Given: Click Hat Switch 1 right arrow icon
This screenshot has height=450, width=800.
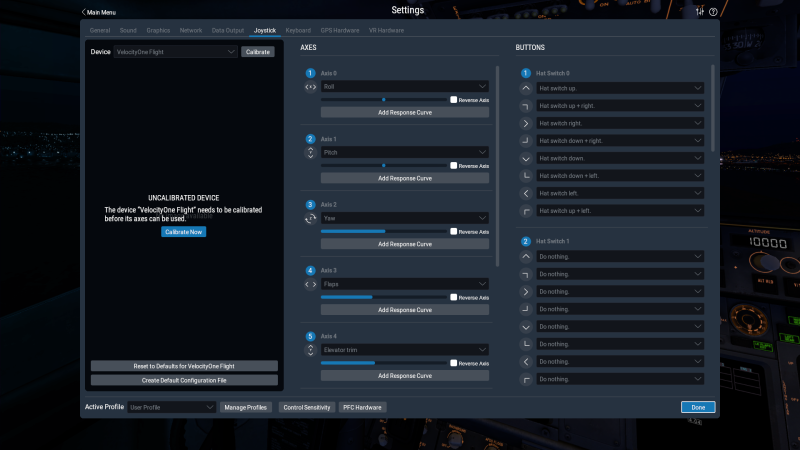Looking at the screenshot, I should click(526, 292).
